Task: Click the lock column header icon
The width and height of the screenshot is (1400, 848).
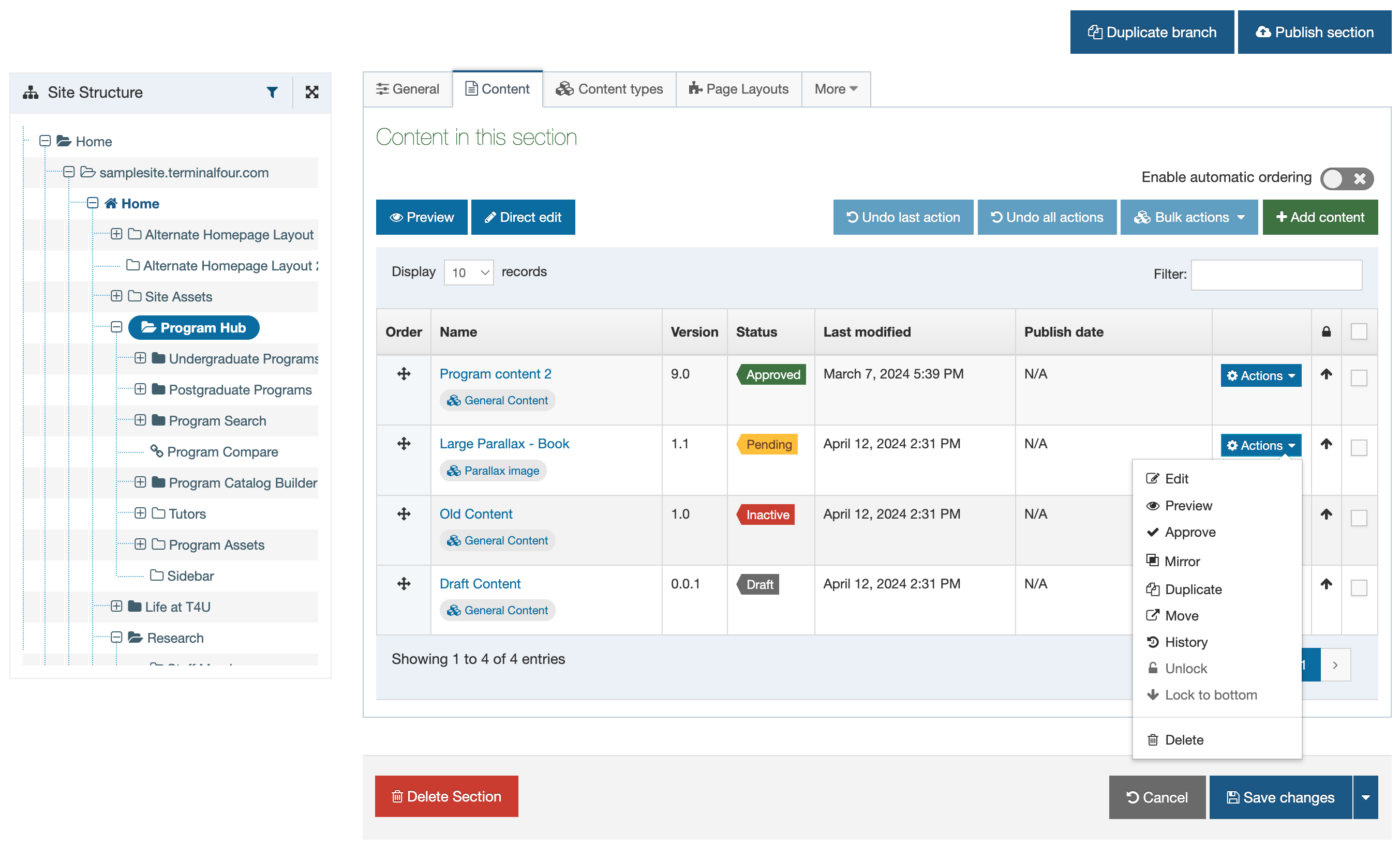Action: coord(1326,332)
